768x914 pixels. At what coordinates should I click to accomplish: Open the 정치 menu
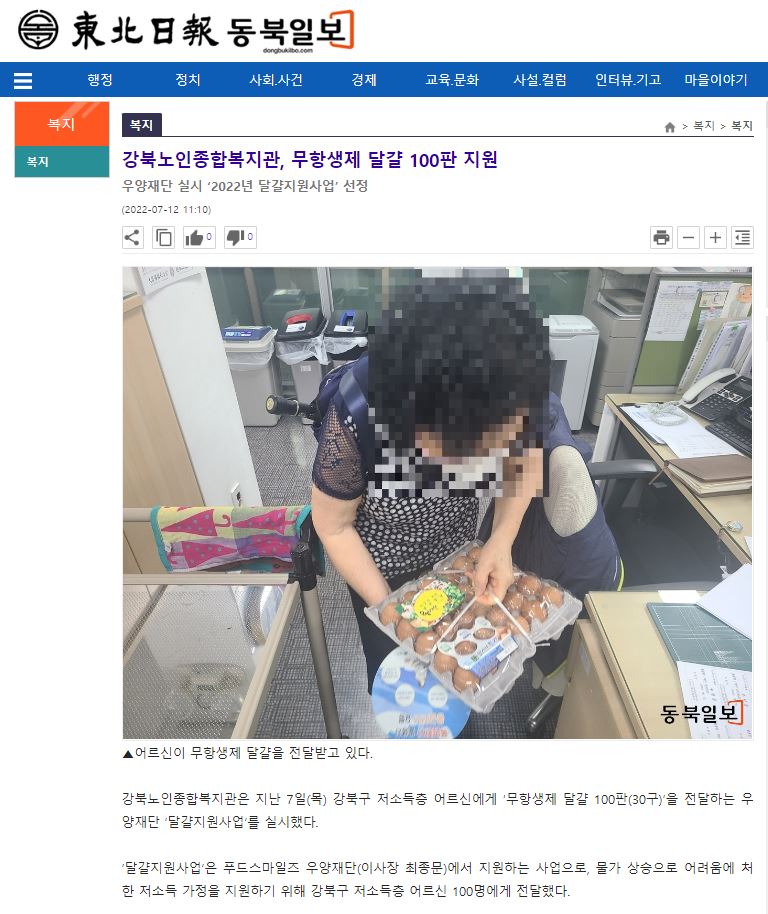188,80
